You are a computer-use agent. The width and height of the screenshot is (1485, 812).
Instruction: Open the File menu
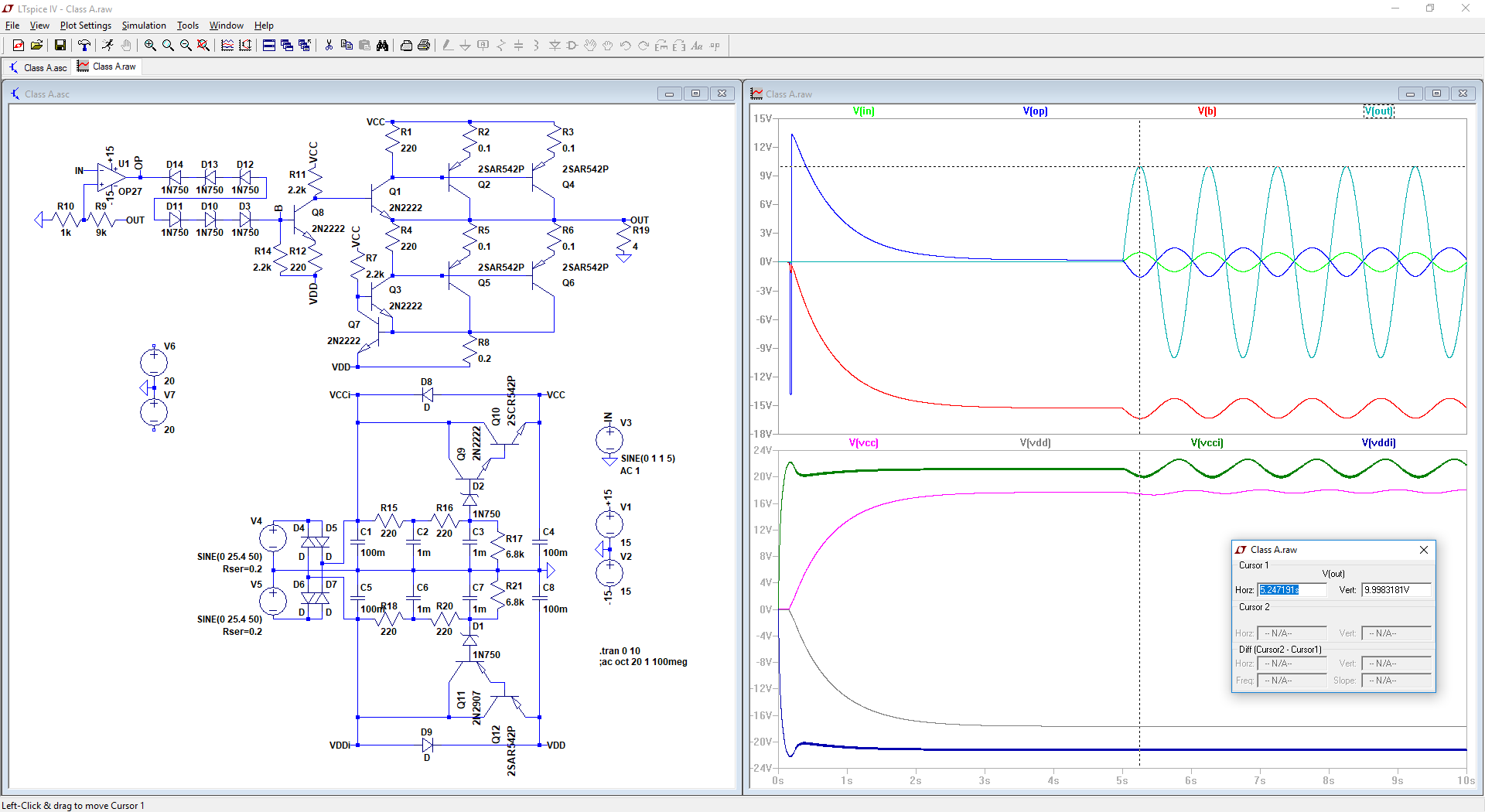click(x=12, y=26)
